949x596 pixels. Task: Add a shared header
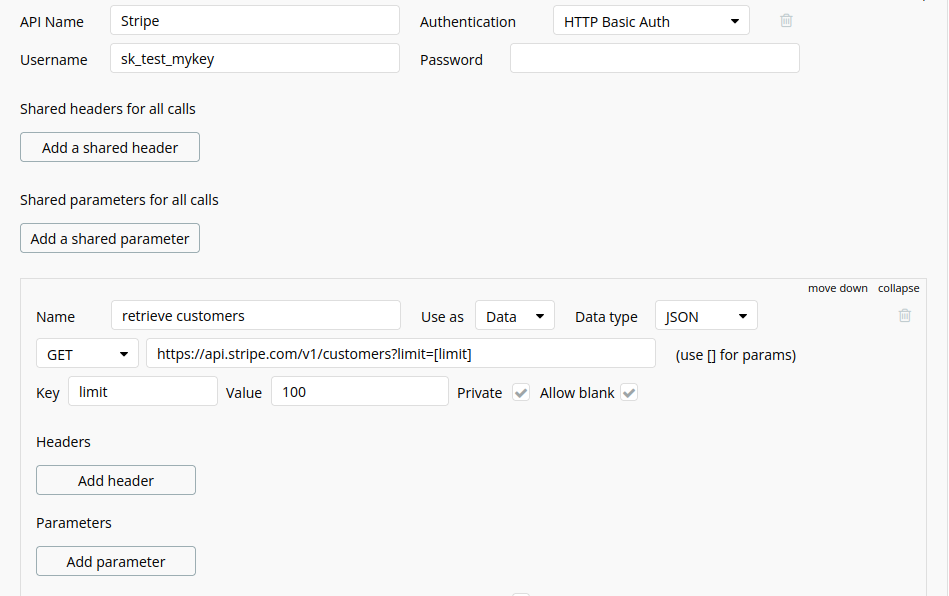pos(110,147)
